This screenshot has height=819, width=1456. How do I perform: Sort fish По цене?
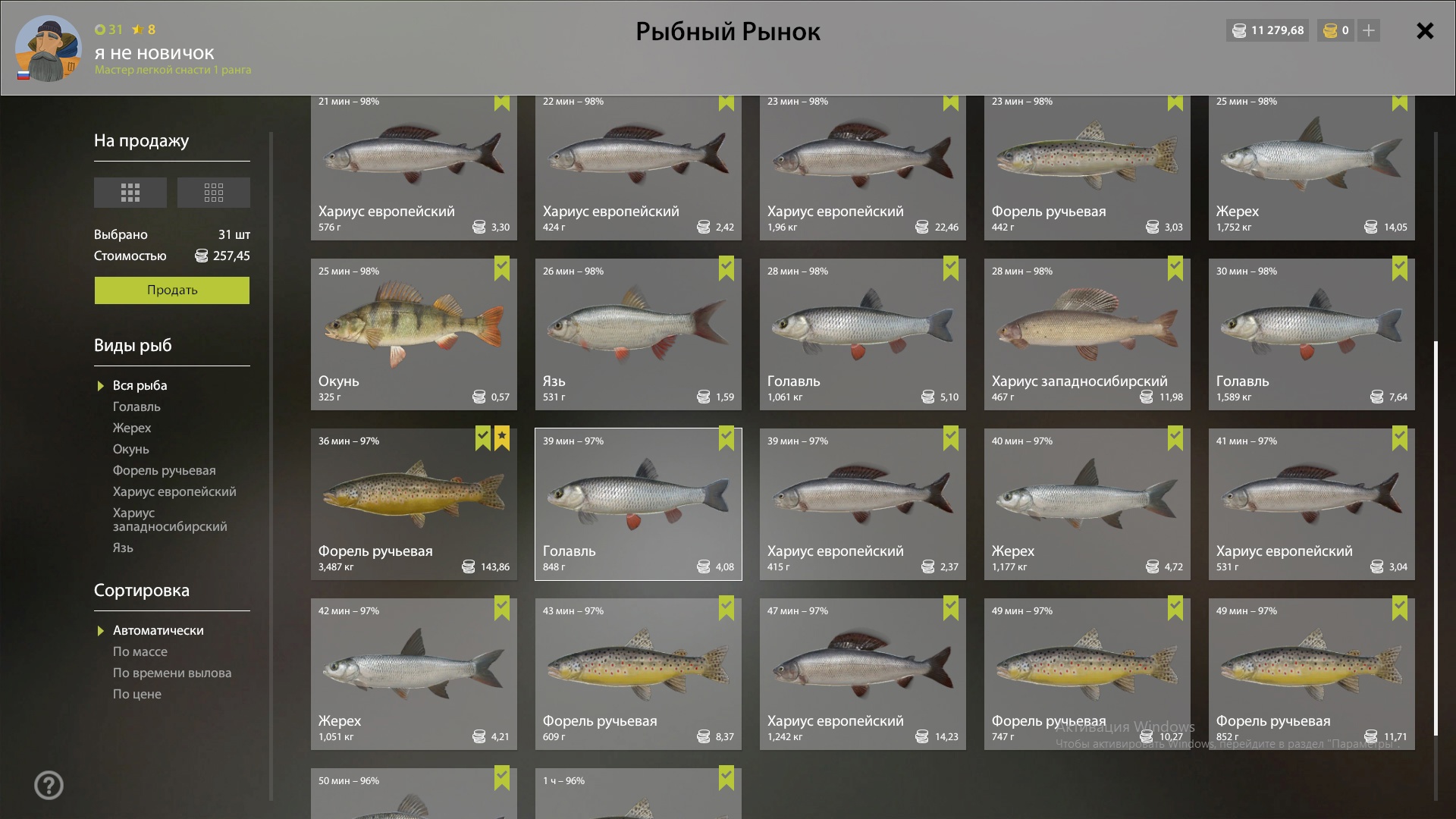[137, 694]
